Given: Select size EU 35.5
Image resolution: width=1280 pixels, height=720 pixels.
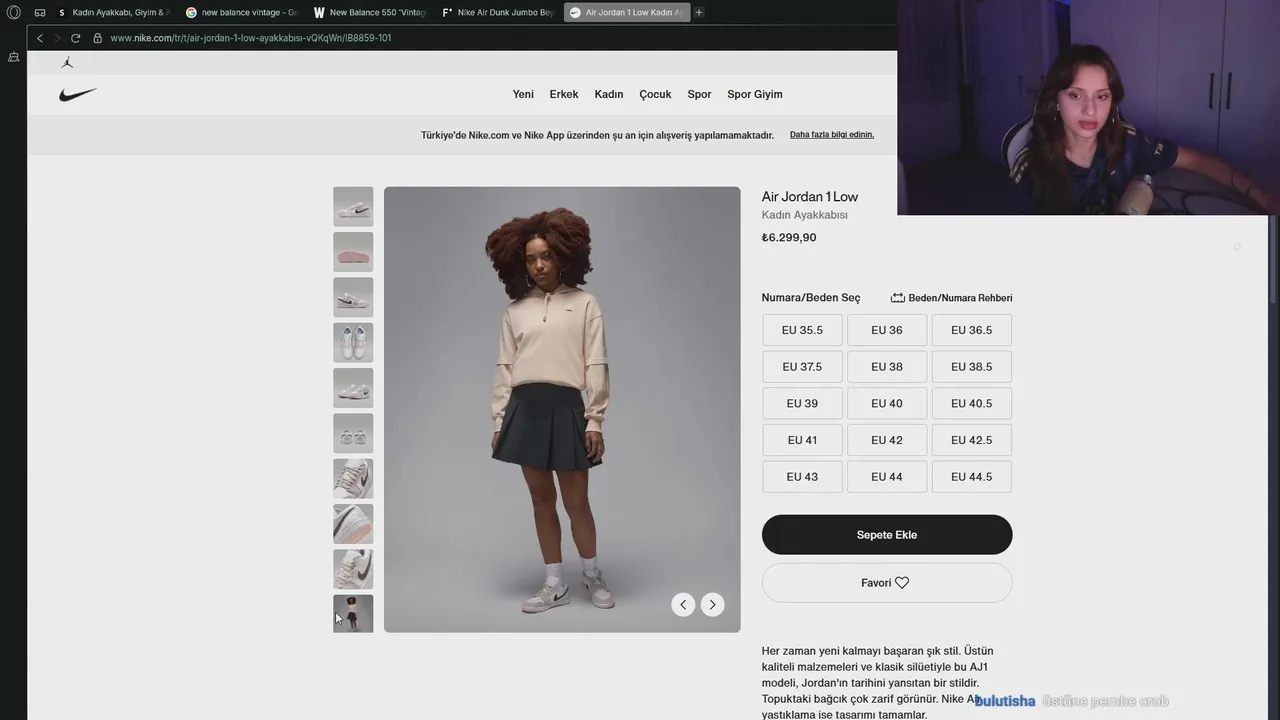Looking at the screenshot, I should [x=802, y=330].
